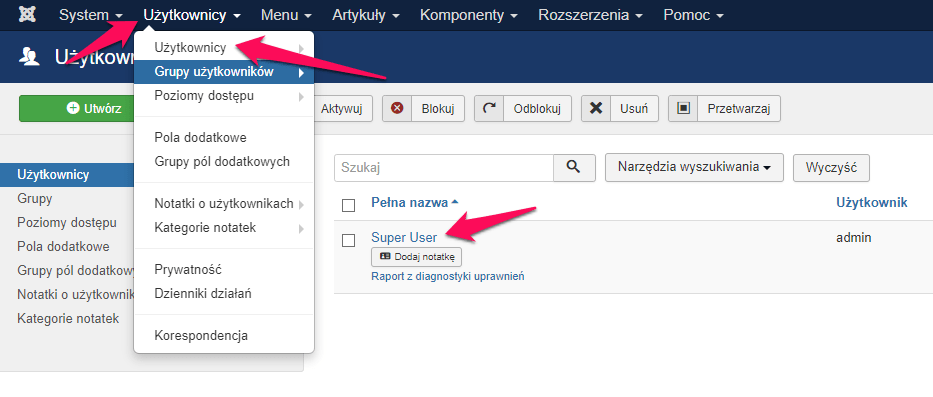Select Pola dodatkowe in left sidebar
Image resolution: width=933 pixels, height=397 pixels.
coord(63,246)
